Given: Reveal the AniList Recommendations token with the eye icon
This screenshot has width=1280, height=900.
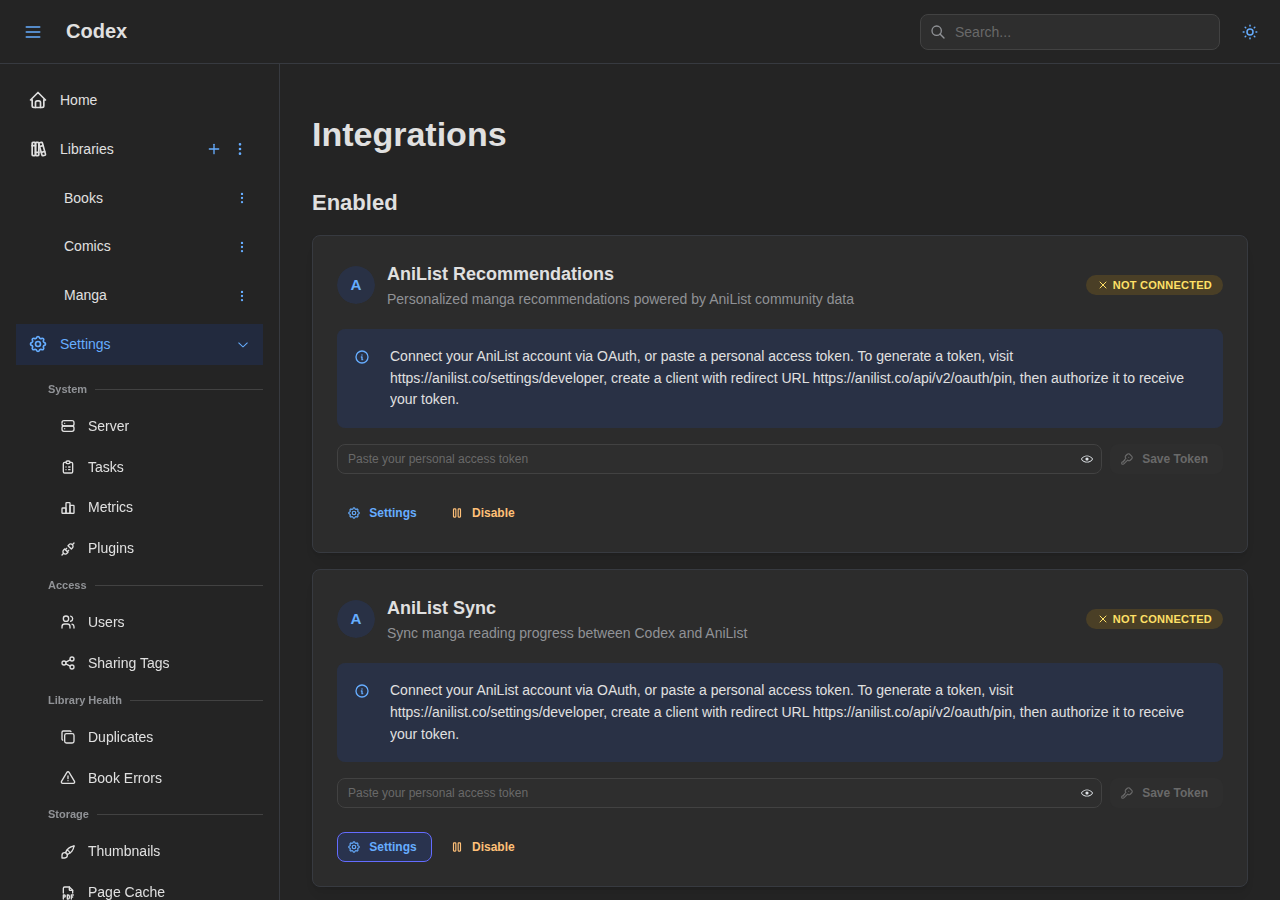Looking at the screenshot, I should [x=1086, y=459].
